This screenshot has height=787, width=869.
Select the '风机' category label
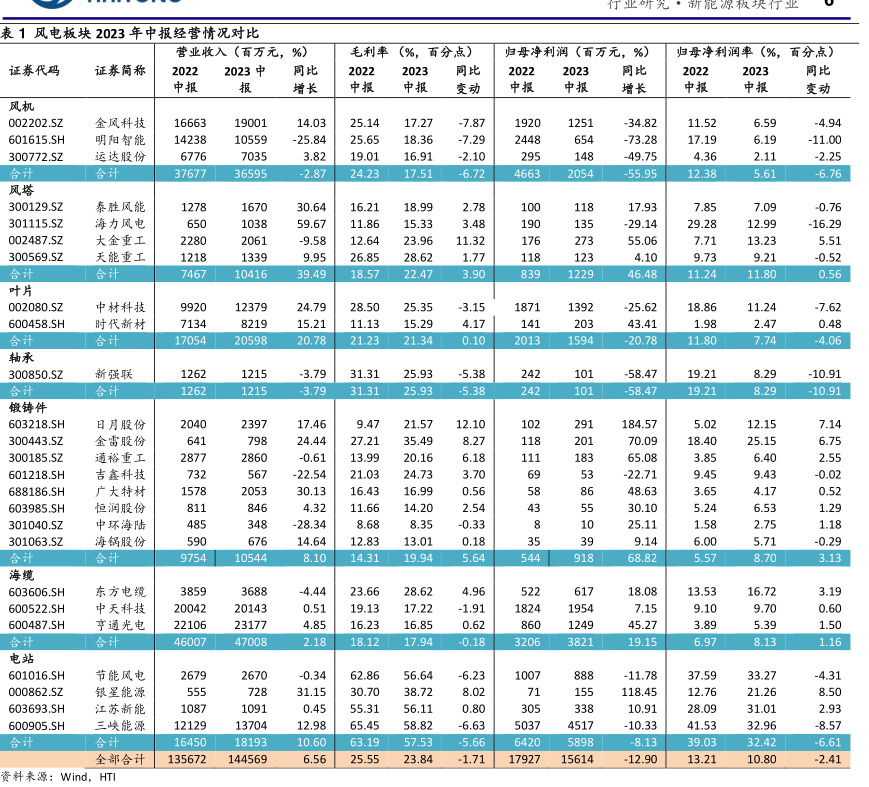click(22, 106)
